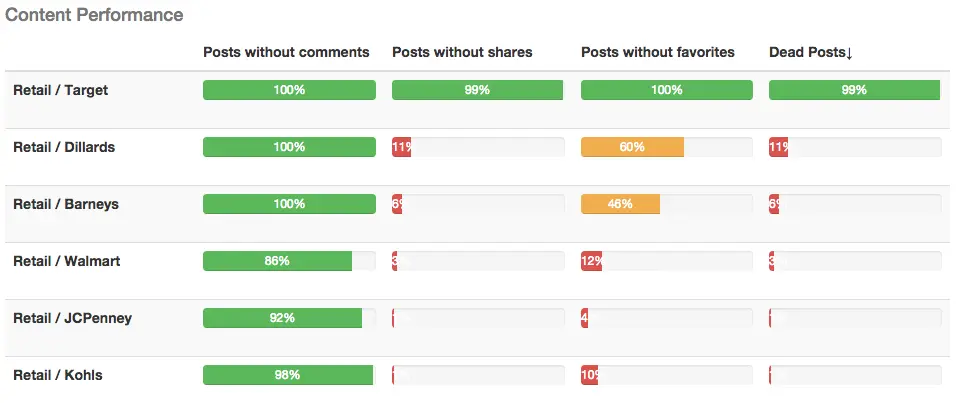This screenshot has width=959, height=403.
Task: Open the Retail / Target row label
Action: tap(60, 90)
